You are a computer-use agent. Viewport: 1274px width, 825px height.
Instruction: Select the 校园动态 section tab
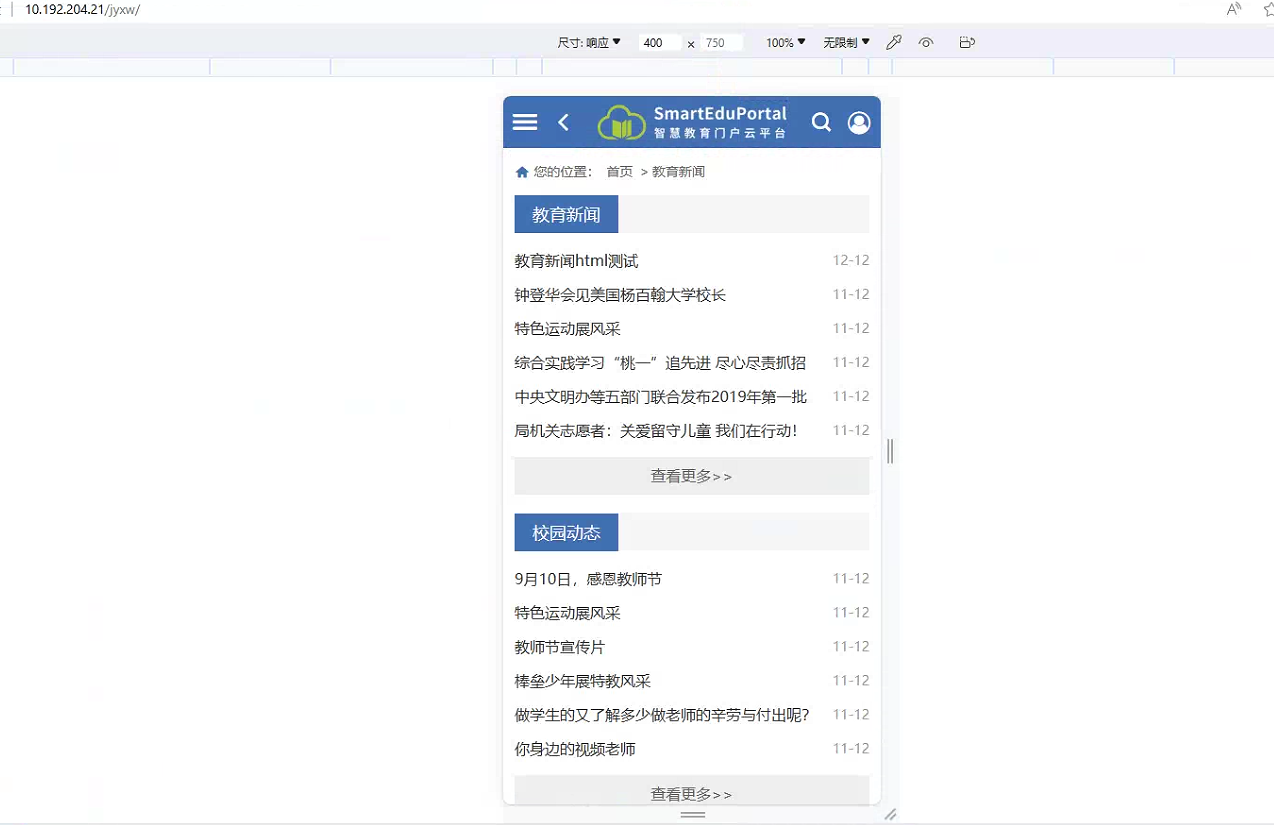[566, 533]
